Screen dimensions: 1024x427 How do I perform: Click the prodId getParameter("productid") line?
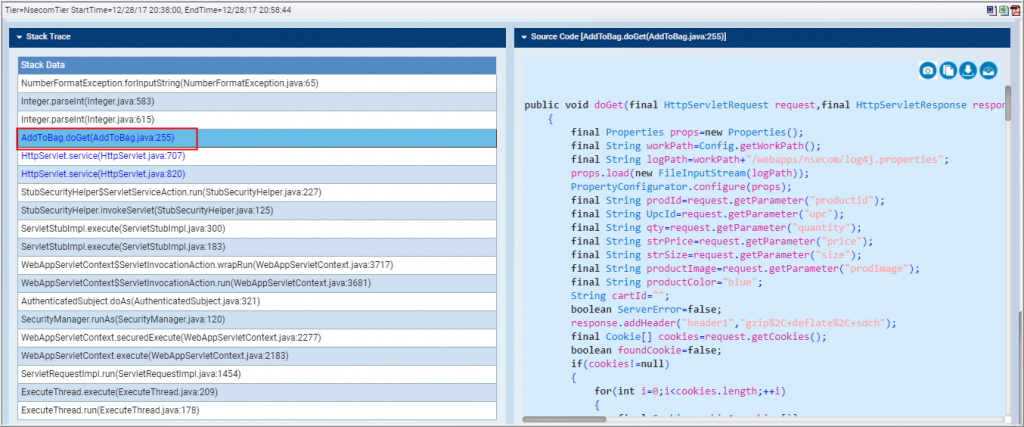pos(728,200)
